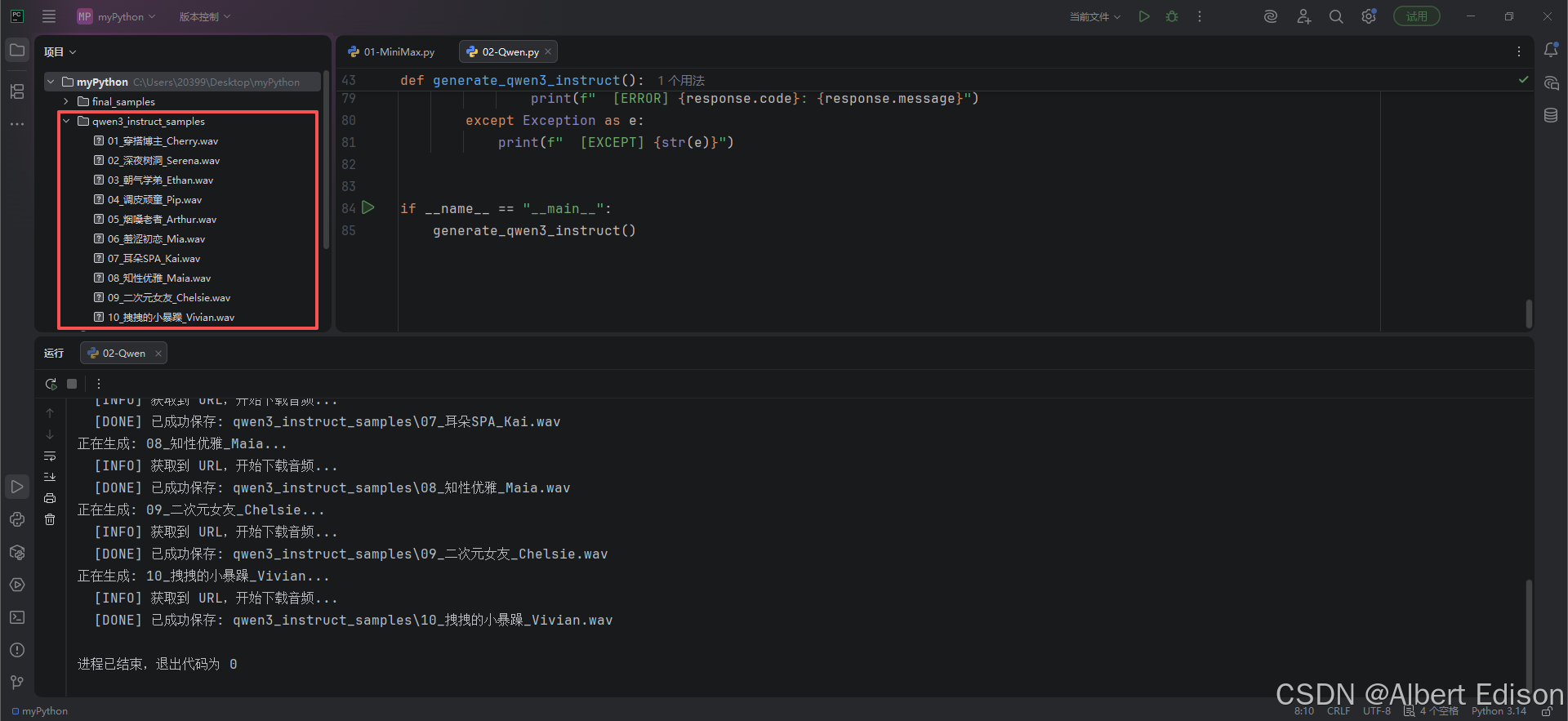Image resolution: width=1568 pixels, height=721 pixels.
Task: Run main block from gutter arrow
Action: pyautogui.click(x=368, y=207)
